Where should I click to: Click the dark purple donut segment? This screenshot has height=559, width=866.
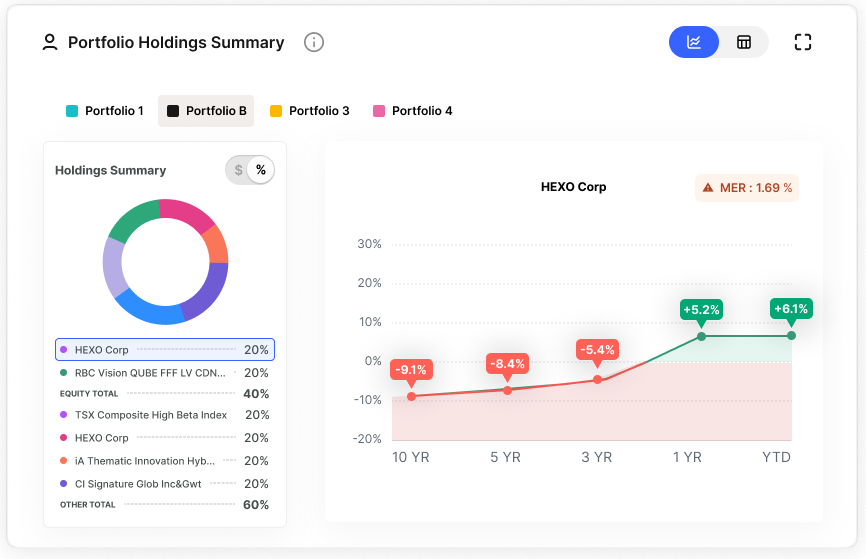(x=209, y=292)
